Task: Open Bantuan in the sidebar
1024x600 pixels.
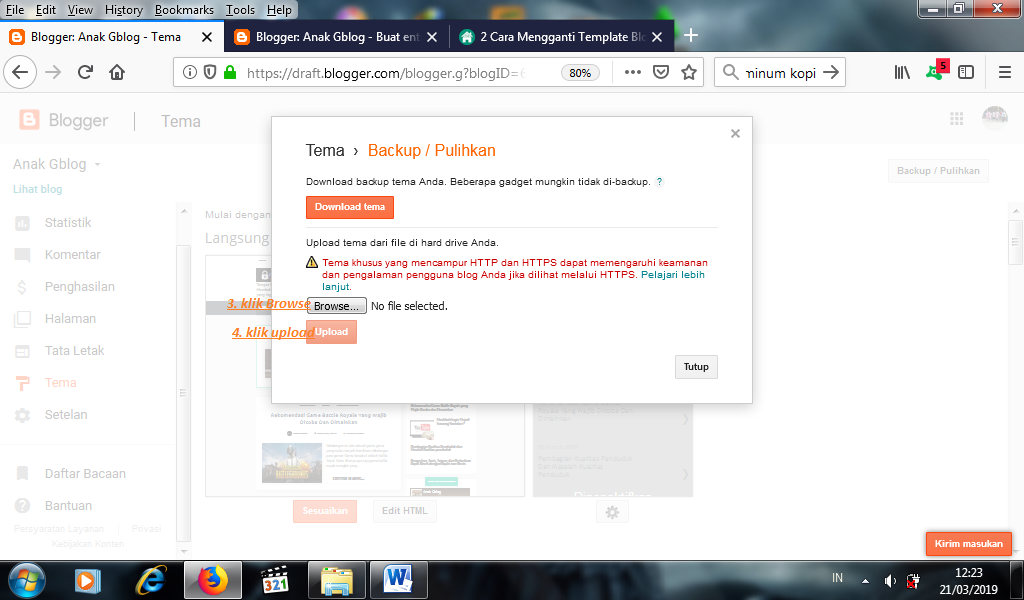Action: coord(68,506)
